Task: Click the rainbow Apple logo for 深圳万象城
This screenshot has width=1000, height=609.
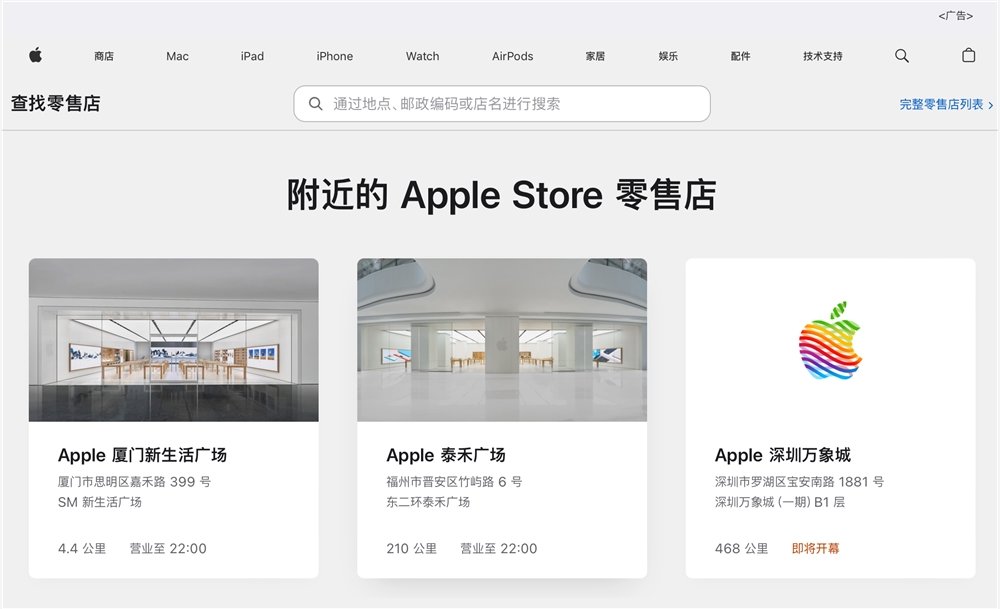Action: (x=830, y=341)
